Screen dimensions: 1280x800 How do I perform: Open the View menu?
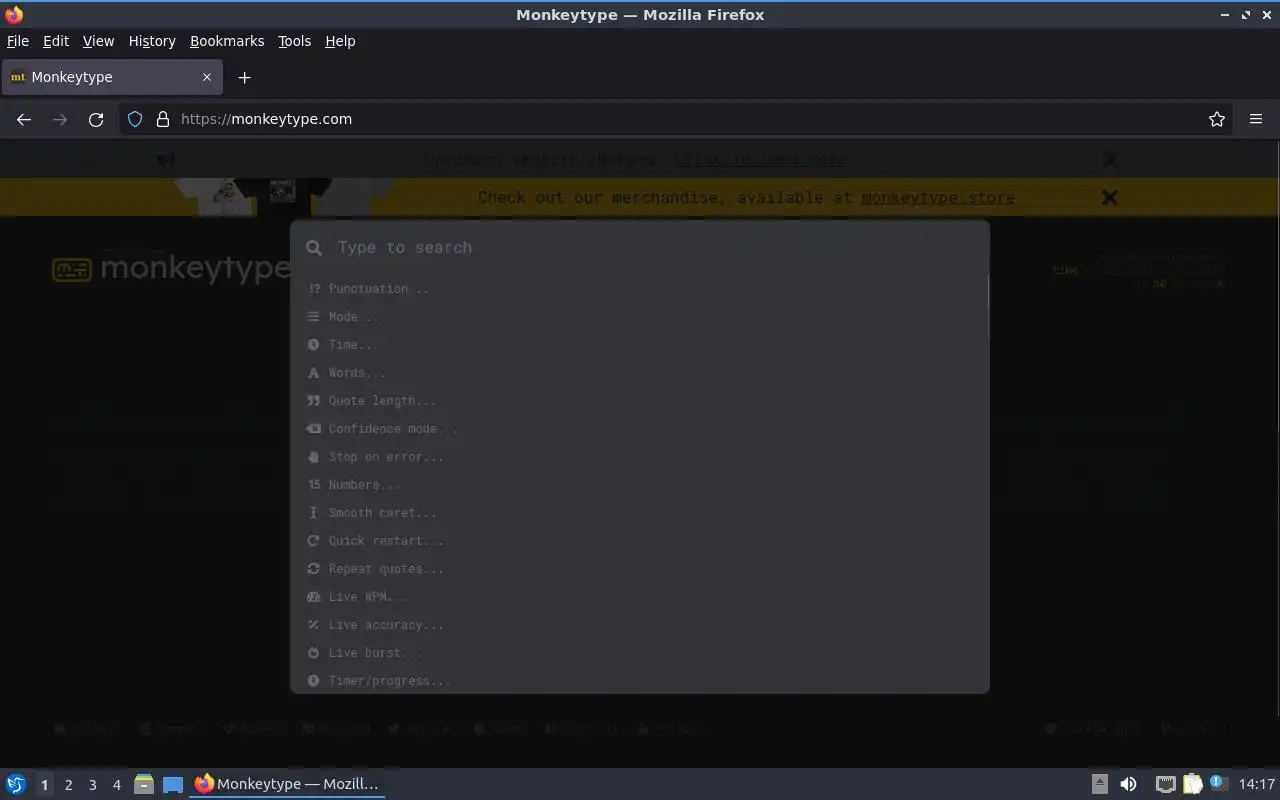click(98, 41)
